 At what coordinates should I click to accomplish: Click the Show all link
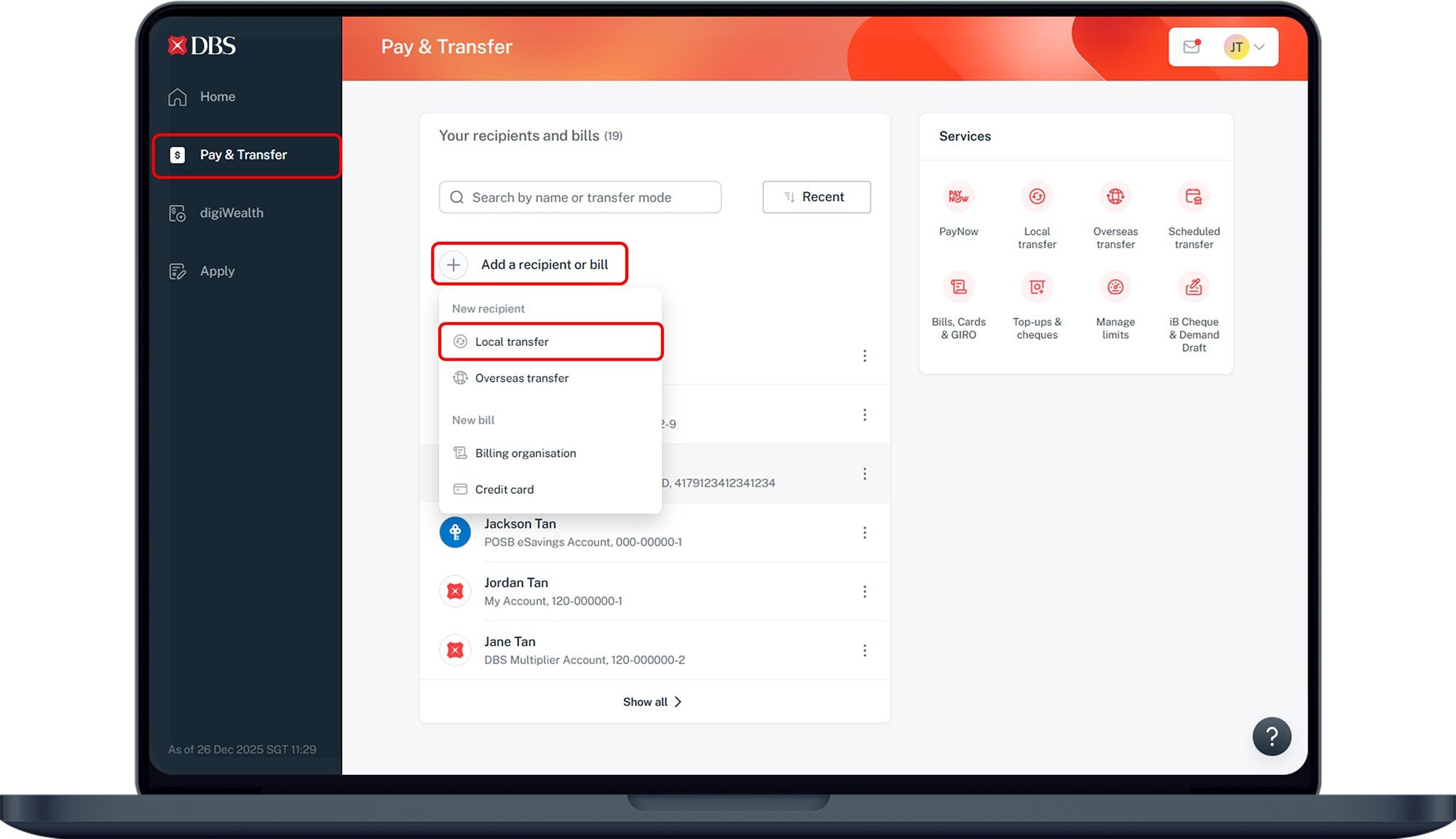pyautogui.click(x=652, y=702)
